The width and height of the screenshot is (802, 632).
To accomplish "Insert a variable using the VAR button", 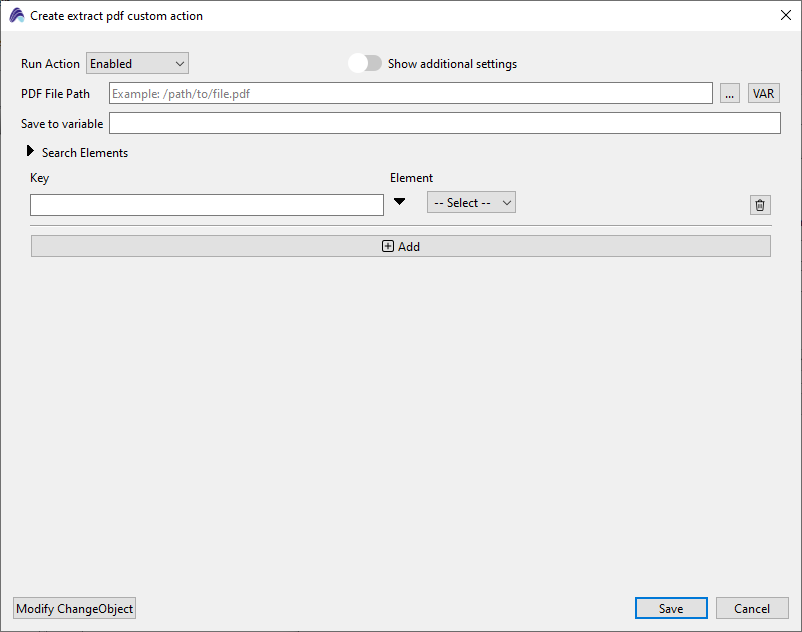I will [x=763, y=93].
